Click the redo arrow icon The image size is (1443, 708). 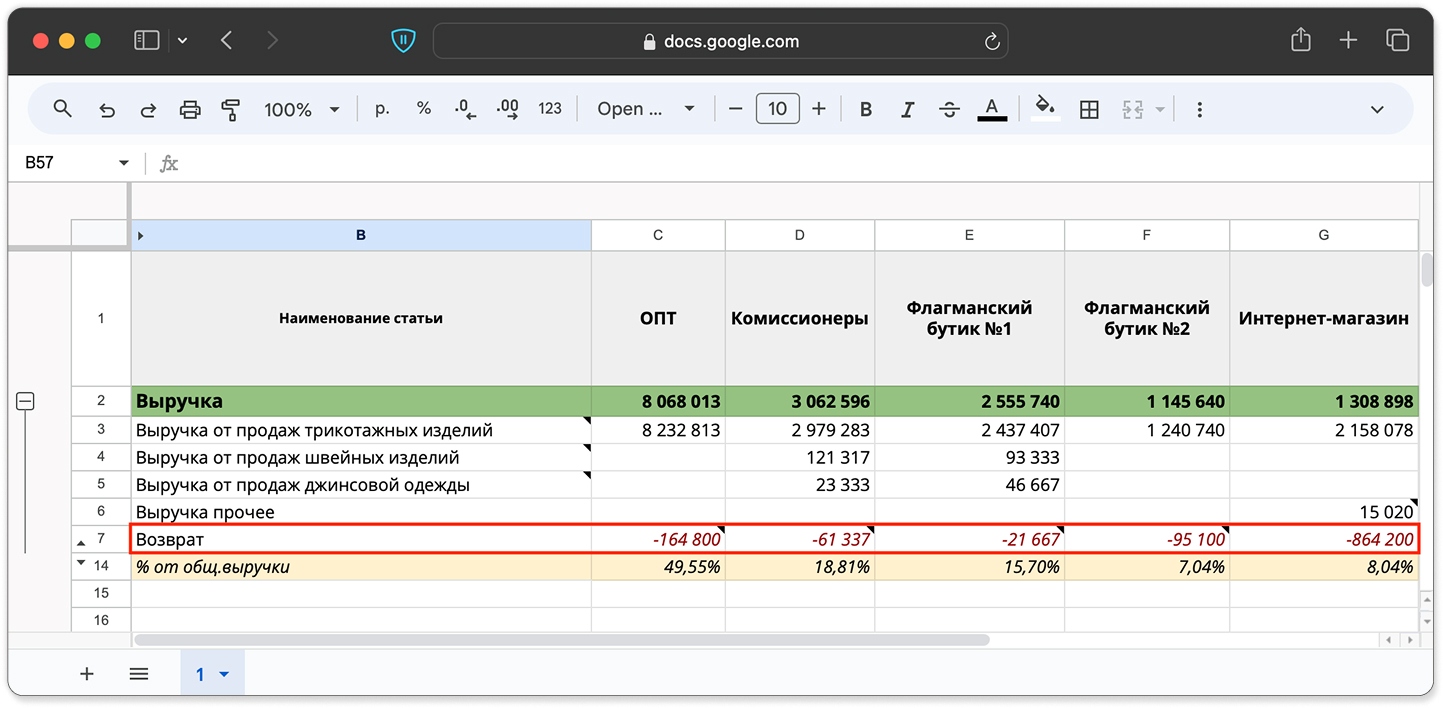[148, 110]
